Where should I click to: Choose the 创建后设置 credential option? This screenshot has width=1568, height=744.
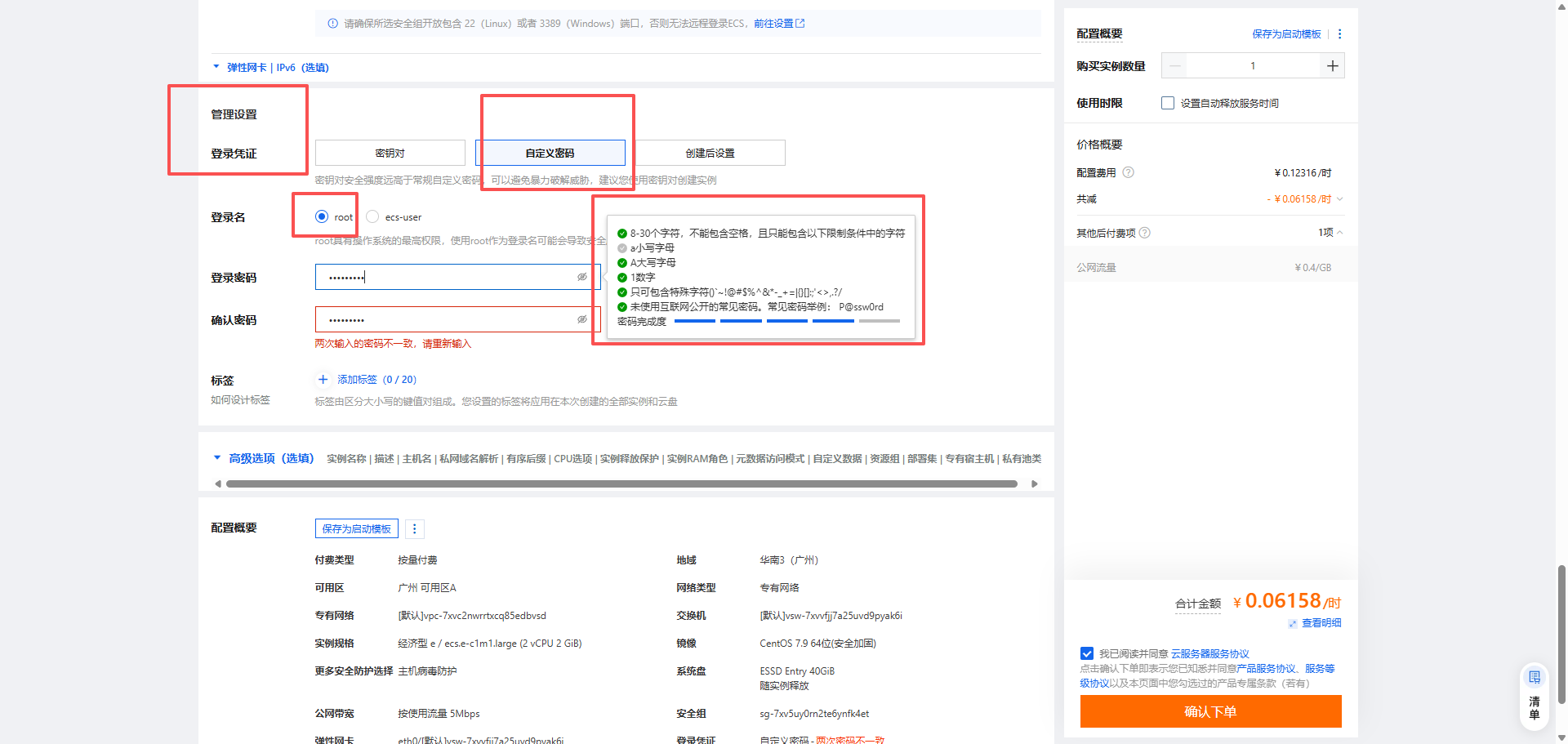[710, 153]
